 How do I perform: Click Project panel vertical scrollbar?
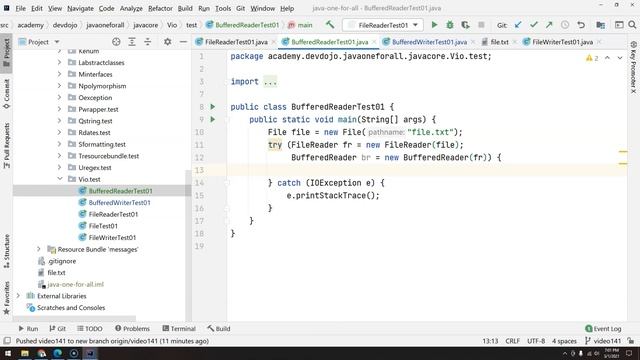(x=188, y=245)
